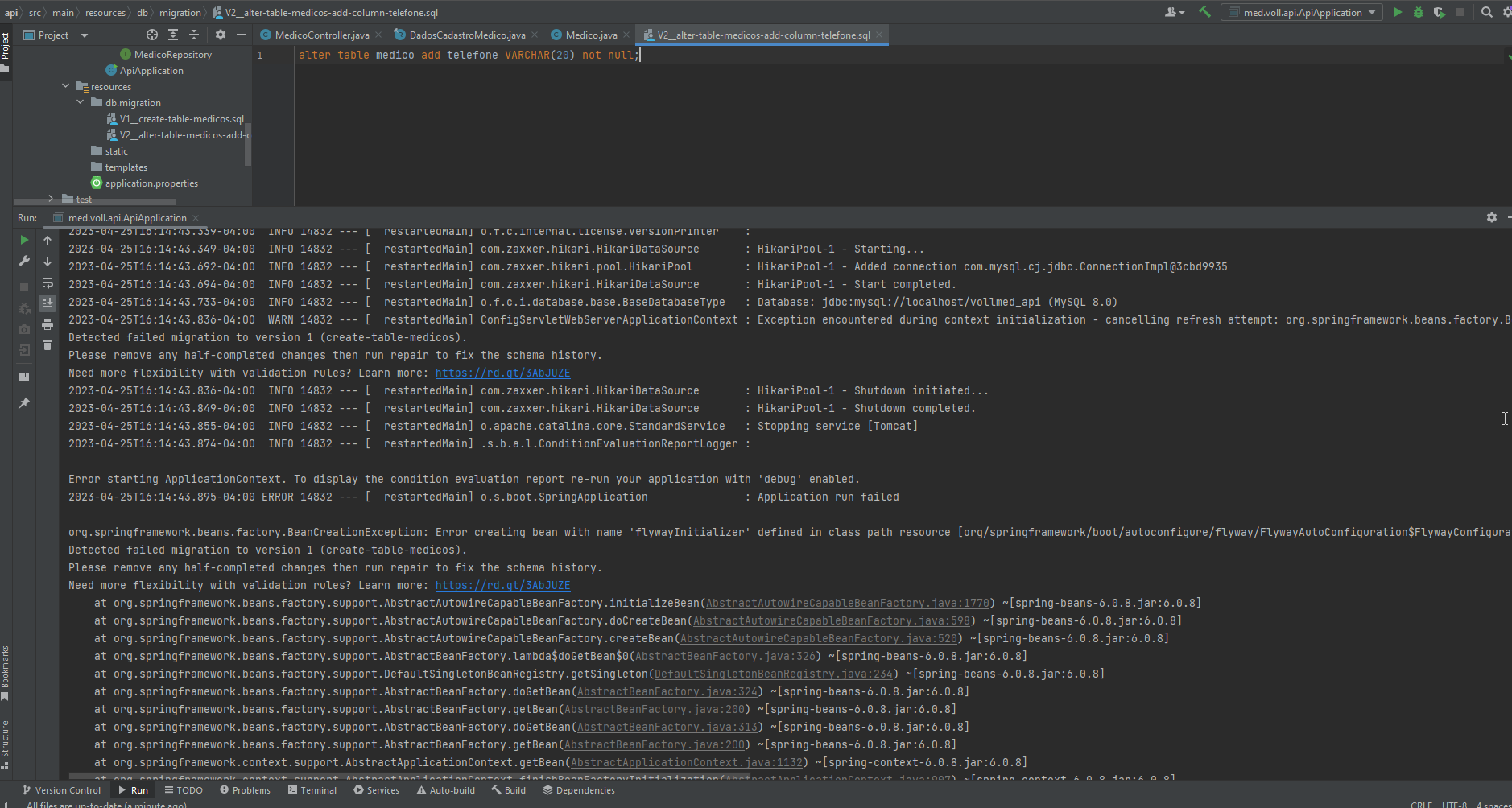Open the Code With Me users icon

[1175, 12]
